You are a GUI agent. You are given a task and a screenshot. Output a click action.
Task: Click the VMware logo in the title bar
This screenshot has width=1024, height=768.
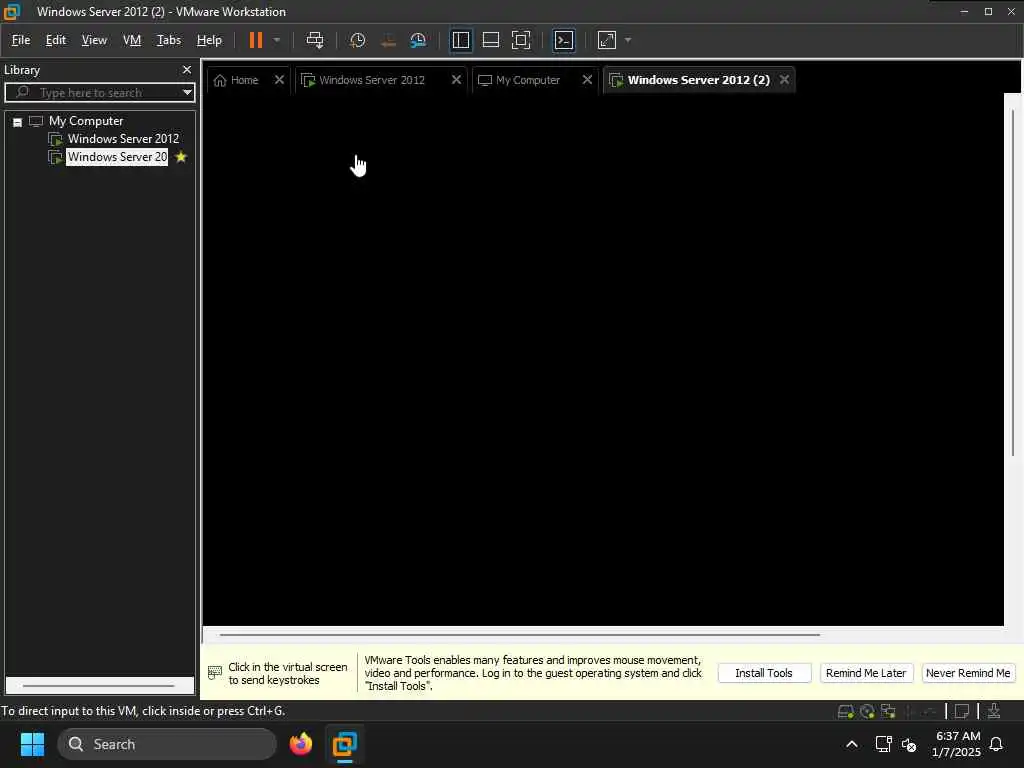point(12,12)
